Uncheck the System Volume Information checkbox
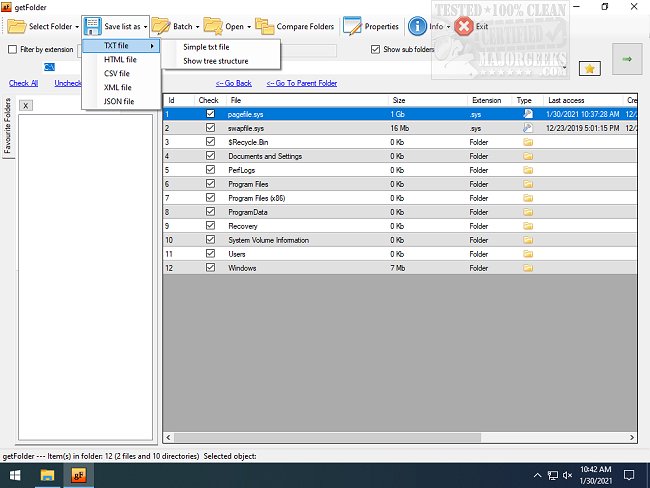650x488 pixels. point(211,240)
